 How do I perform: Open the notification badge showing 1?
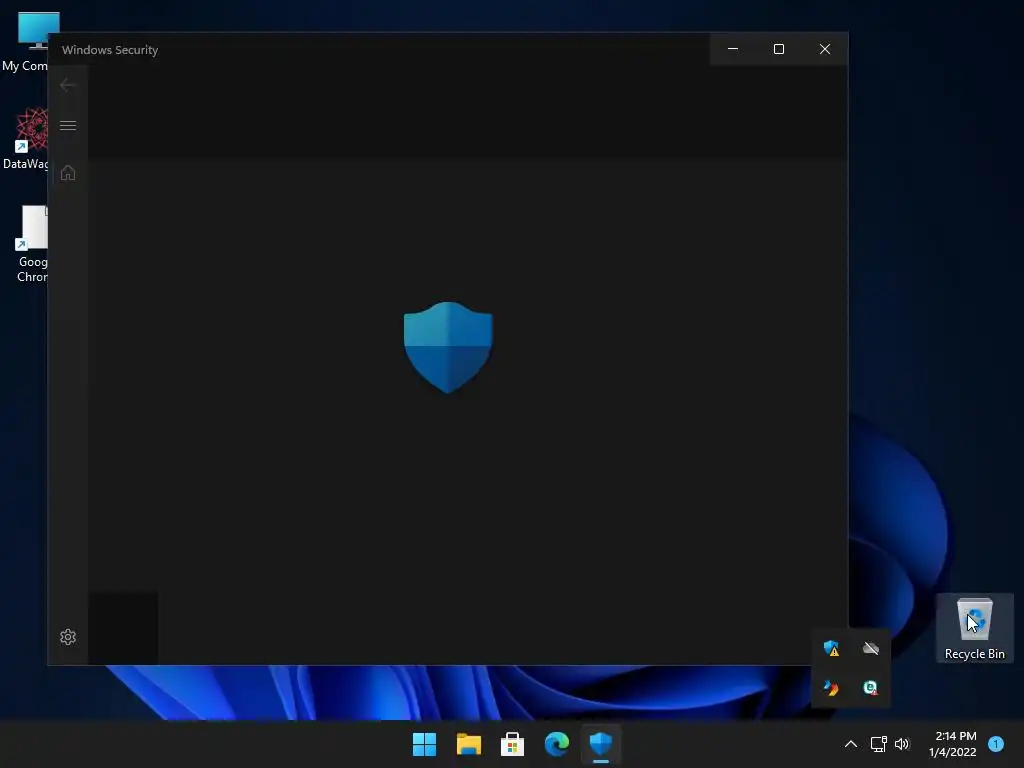(x=996, y=744)
